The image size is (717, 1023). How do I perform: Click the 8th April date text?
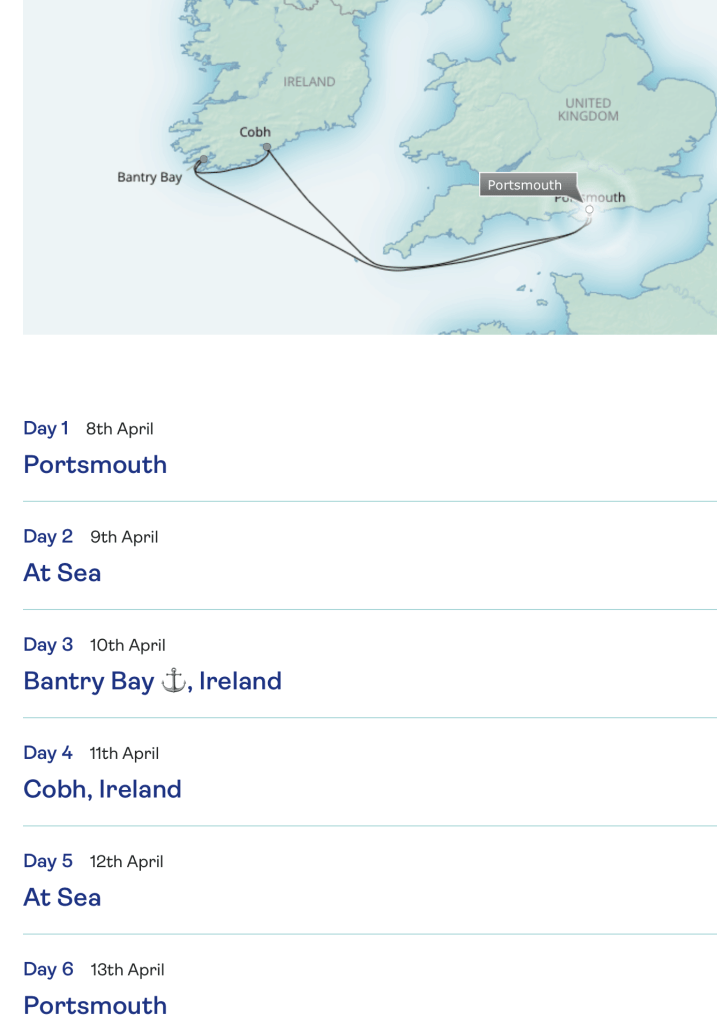click(119, 429)
